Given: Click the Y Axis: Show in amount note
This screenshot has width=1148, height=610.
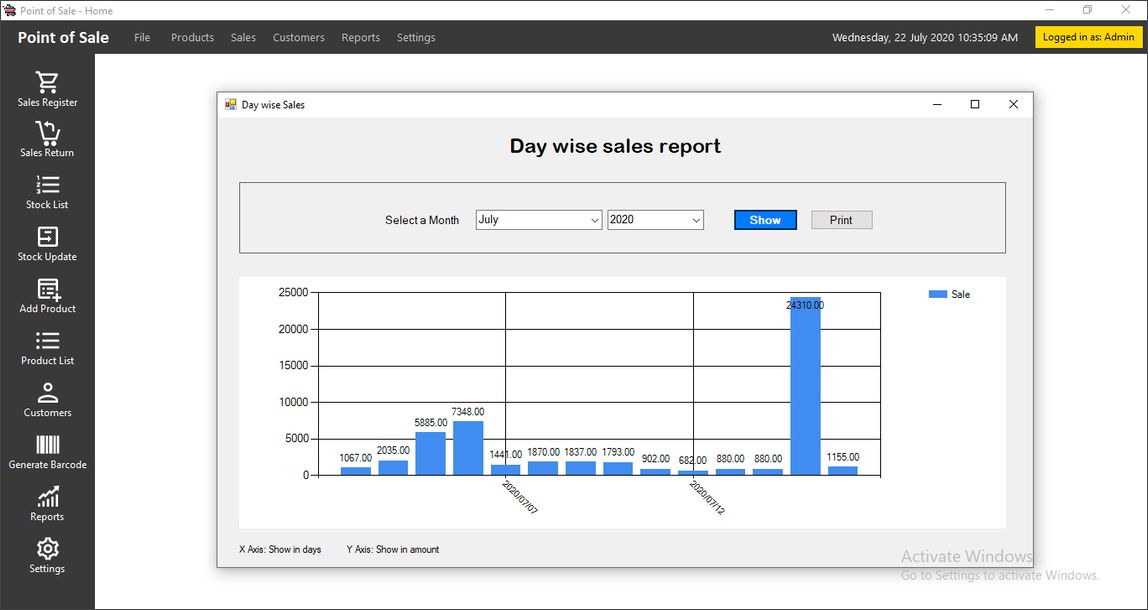Looking at the screenshot, I should 393,549.
